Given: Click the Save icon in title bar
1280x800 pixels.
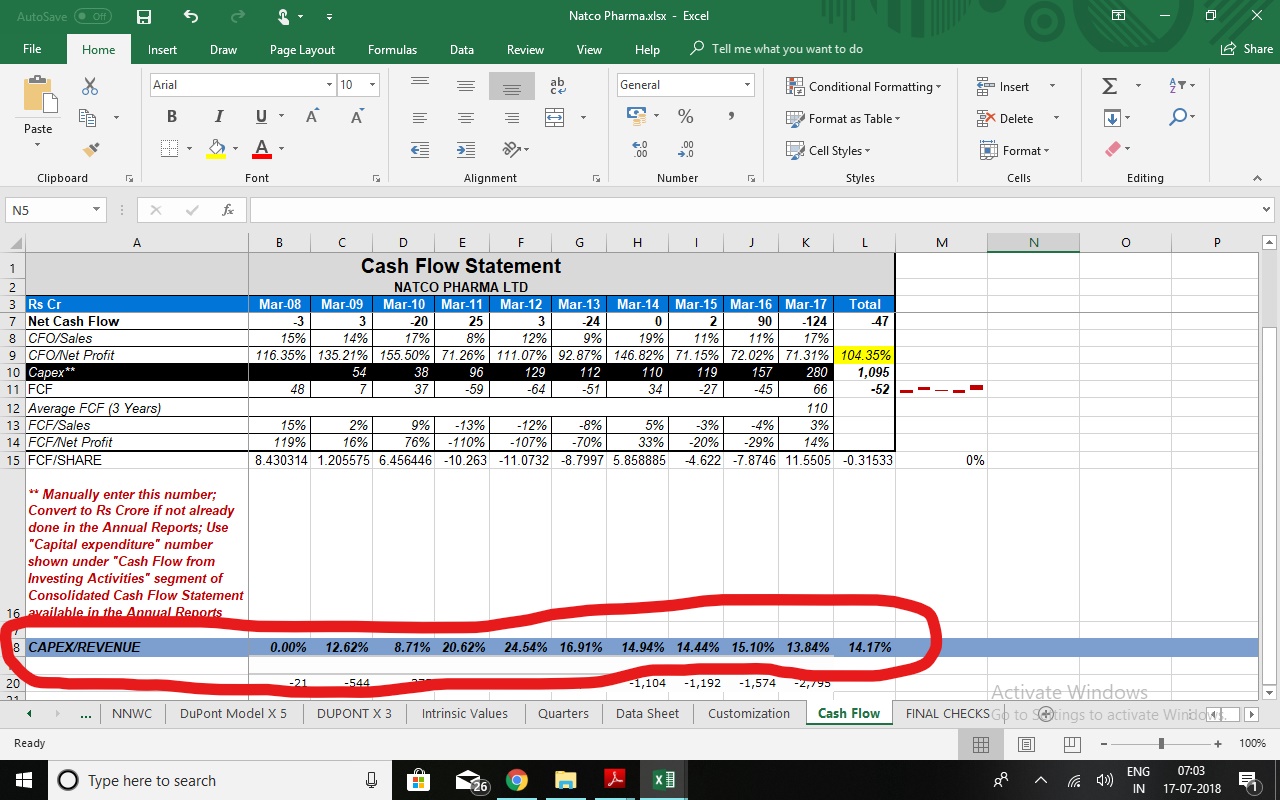Looking at the screenshot, I should 144,17.
